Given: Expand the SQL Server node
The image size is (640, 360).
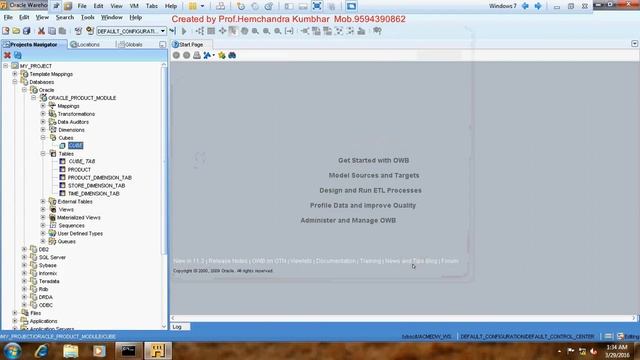Looking at the screenshot, I should [x=24, y=257].
